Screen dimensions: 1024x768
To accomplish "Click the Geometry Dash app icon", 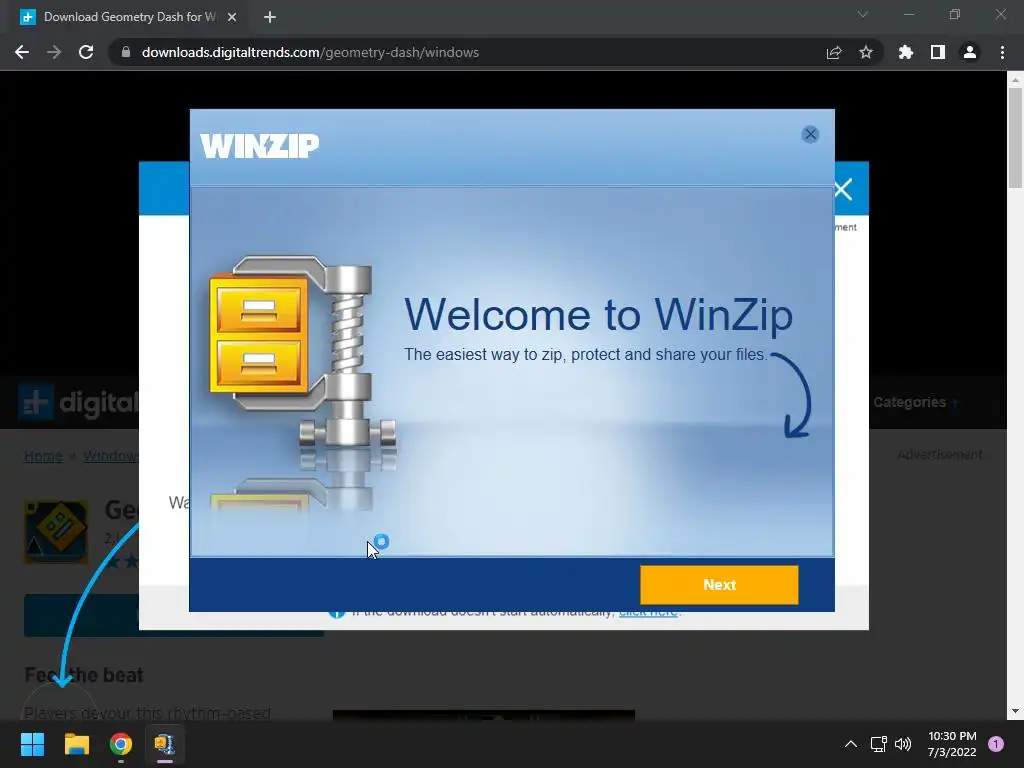I will [x=56, y=532].
